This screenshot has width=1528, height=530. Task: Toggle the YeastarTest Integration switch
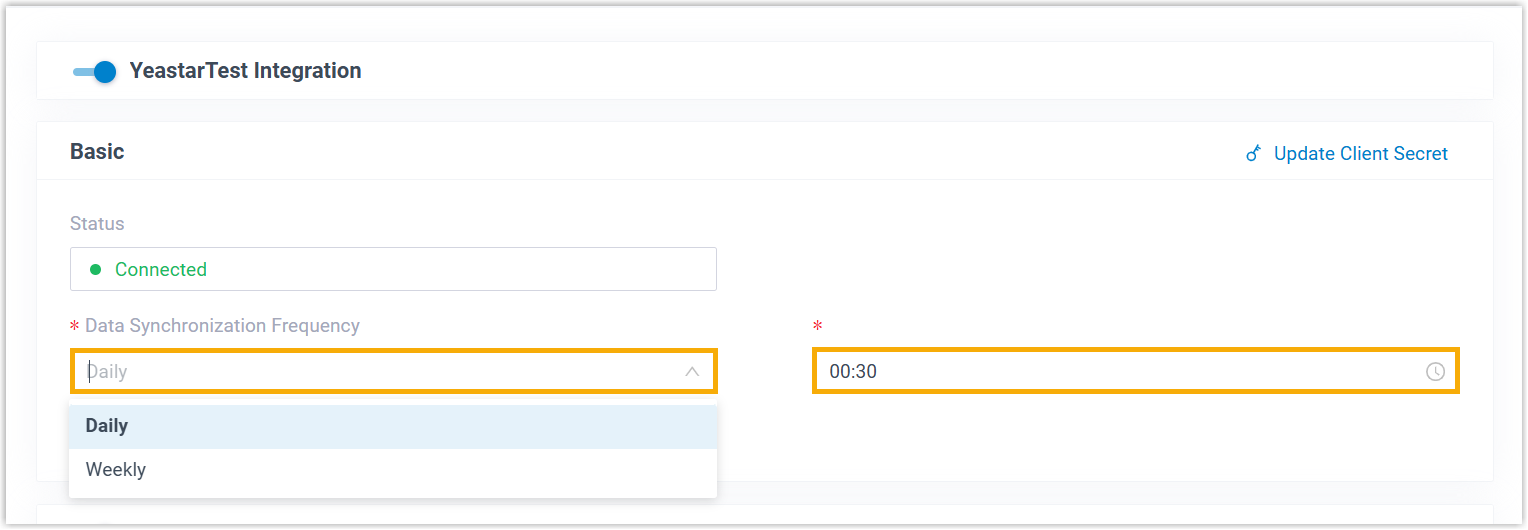tap(96, 72)
